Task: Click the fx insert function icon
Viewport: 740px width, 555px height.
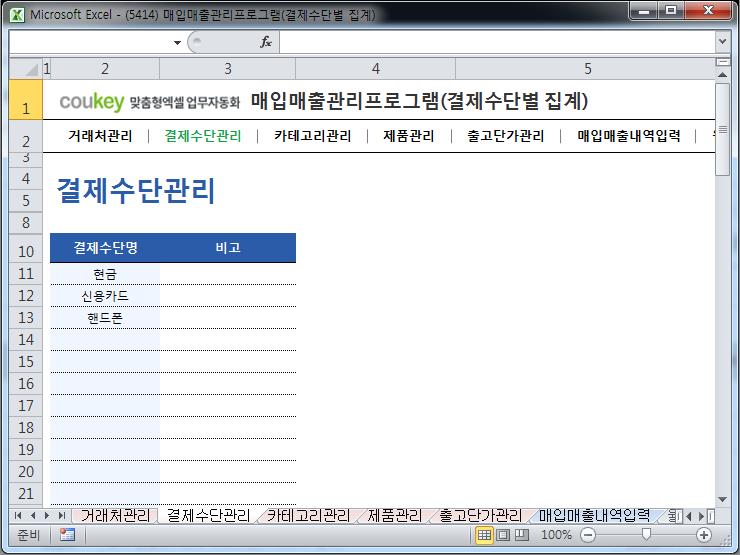Action: (266, 42)
